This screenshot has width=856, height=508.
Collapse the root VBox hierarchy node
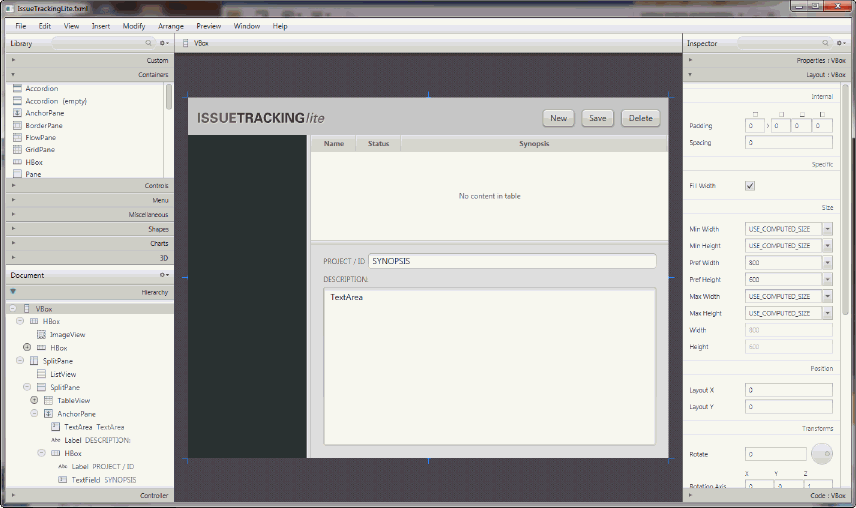coord(13,309)
